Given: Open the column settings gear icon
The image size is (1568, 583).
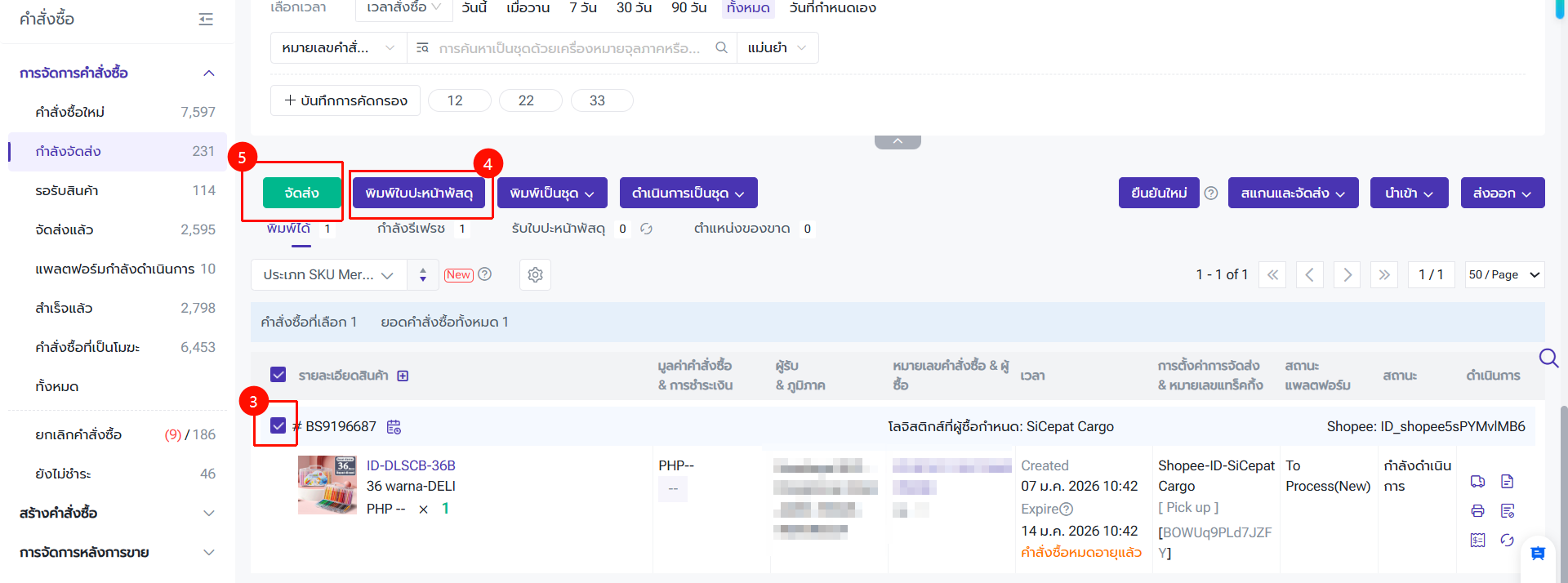Looking at the screenshot, I should tap(535, 275).
